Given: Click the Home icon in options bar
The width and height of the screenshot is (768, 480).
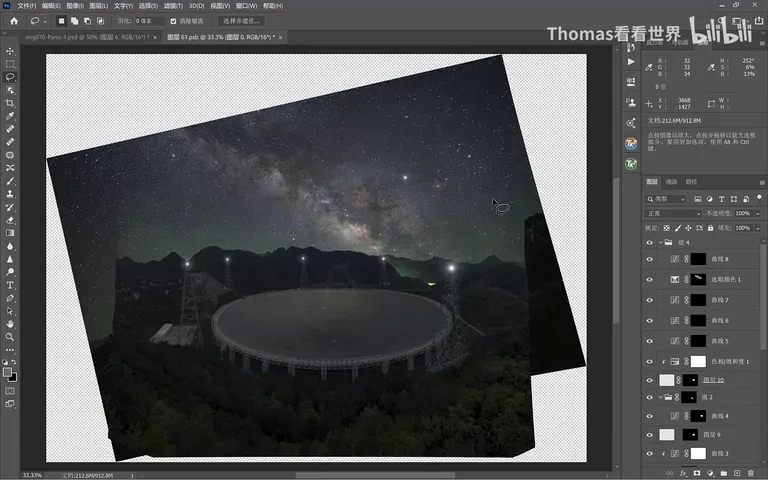Looking at the screenshot, I should point(14,21).
